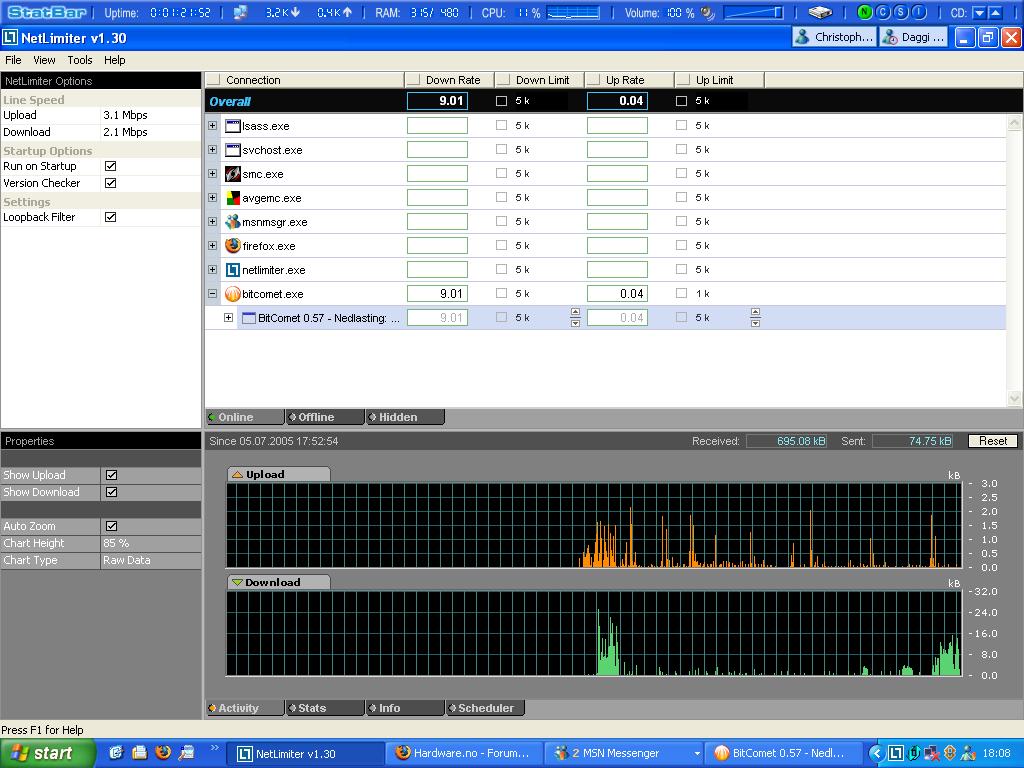Image resolution: width=1024 pixels, height=768 pixels.
Task: Expand the netlimiter.exe tree node
Action: pos(212,269)
